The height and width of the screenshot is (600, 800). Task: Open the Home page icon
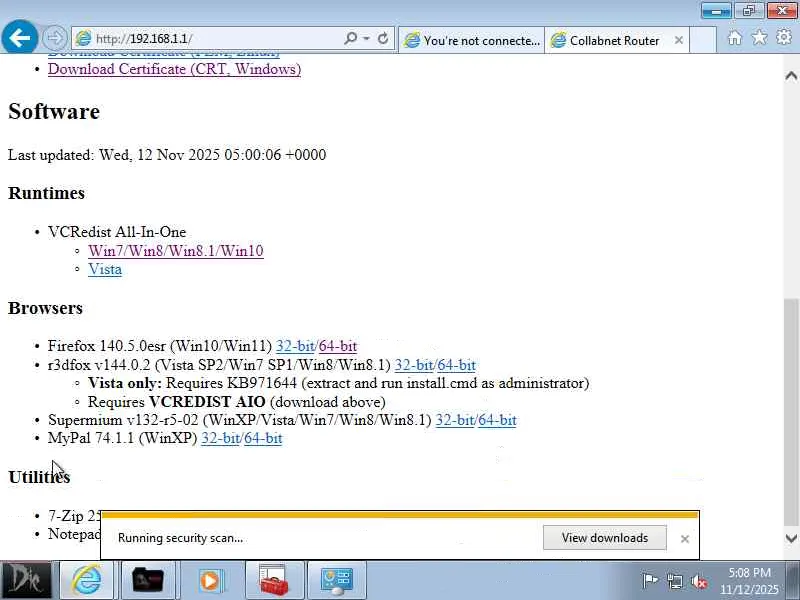click(x=735, y=38)
